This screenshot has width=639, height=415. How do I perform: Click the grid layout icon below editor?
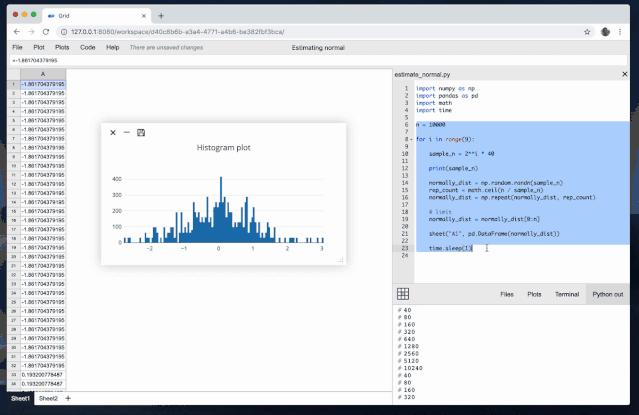tap(403, 294)
